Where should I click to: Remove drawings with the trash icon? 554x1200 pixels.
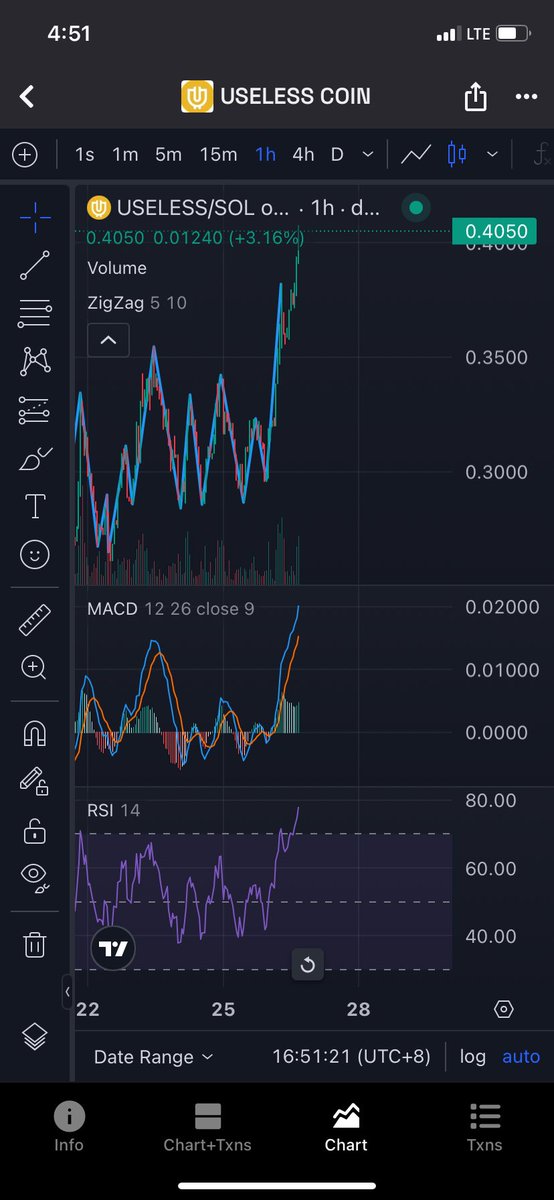[35, 943]
